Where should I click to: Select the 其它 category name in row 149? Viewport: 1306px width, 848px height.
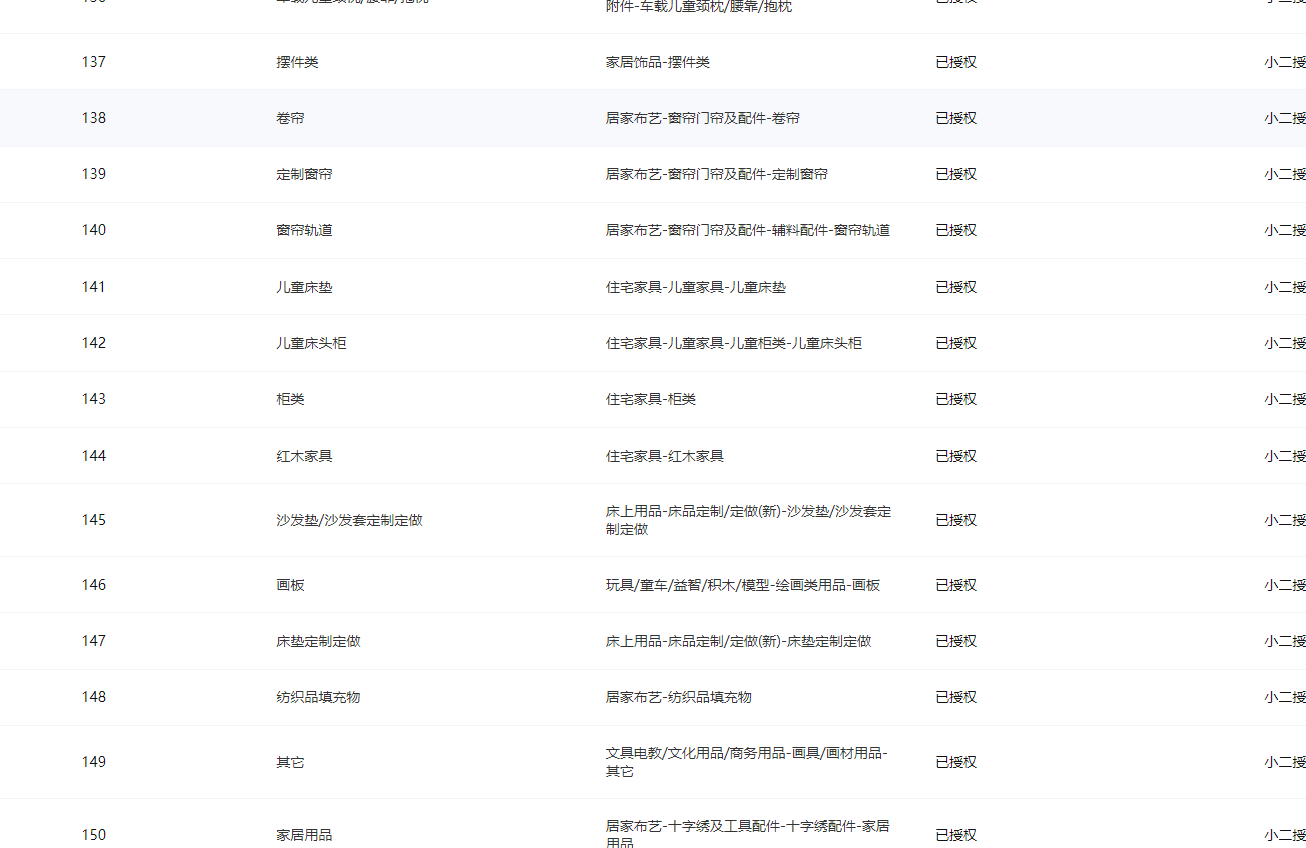[290, 762]
